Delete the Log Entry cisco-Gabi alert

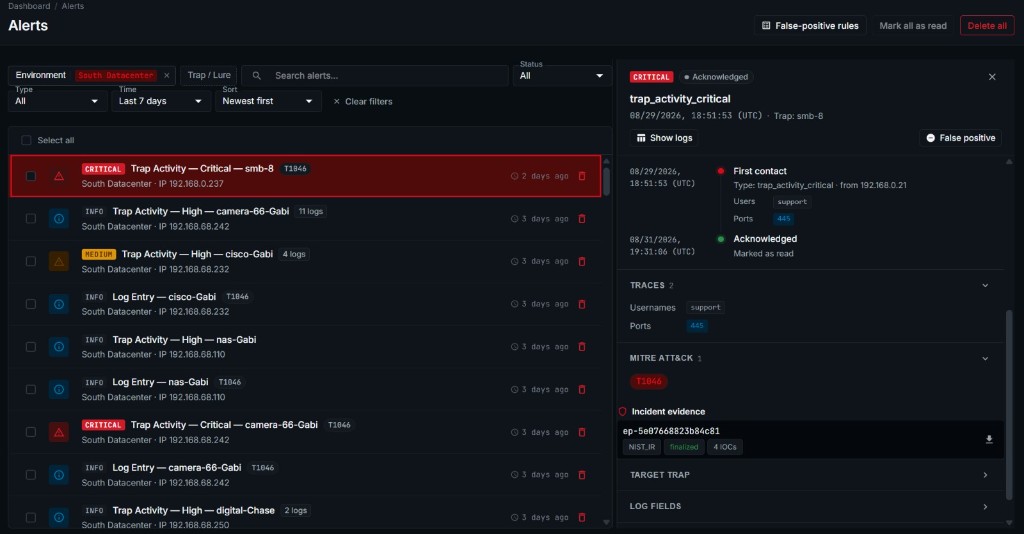pyautogui.click(x=582, y=304)
